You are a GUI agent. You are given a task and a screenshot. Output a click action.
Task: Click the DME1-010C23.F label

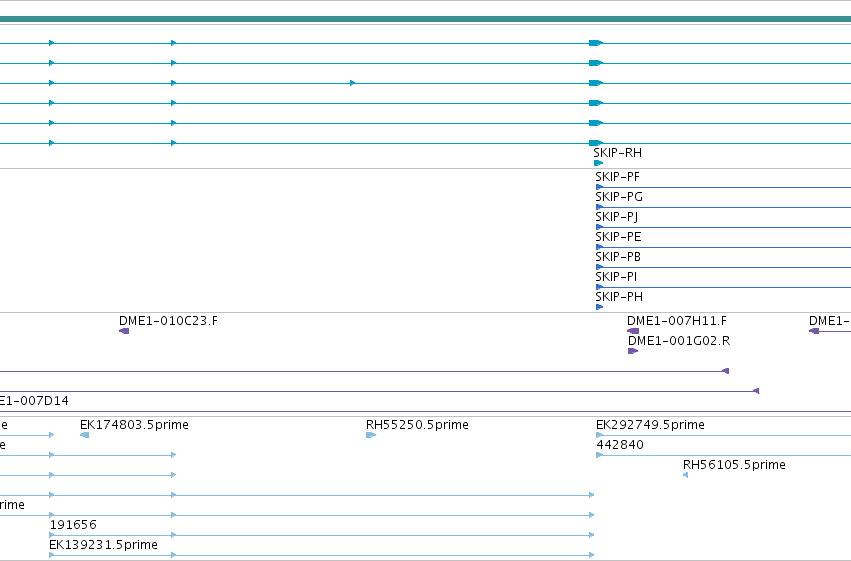tap(168, 321)
